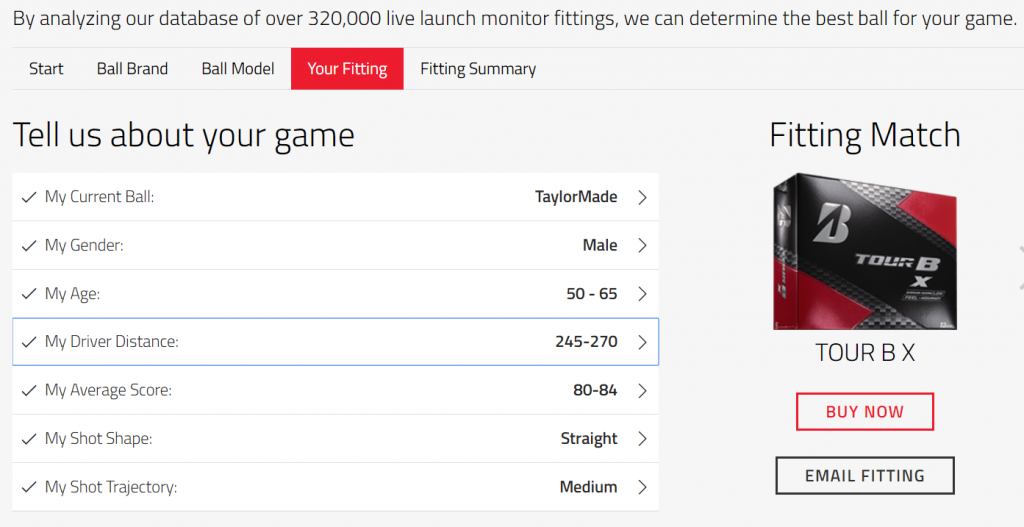The width and height of the screenshot is (1024, 527).
Task: Click checkmark beside My Gender
Action: (29, 246)
